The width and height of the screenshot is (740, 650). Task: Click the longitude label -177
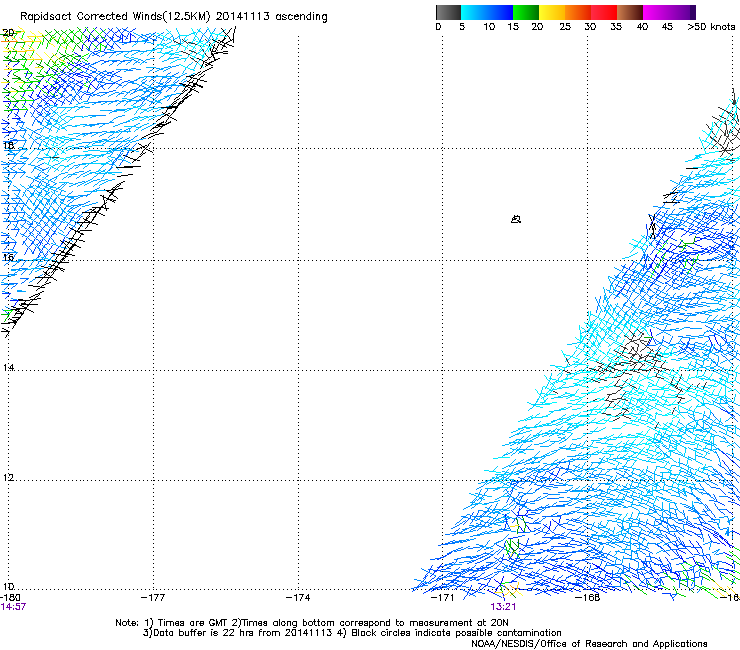[x=153, y=598]
